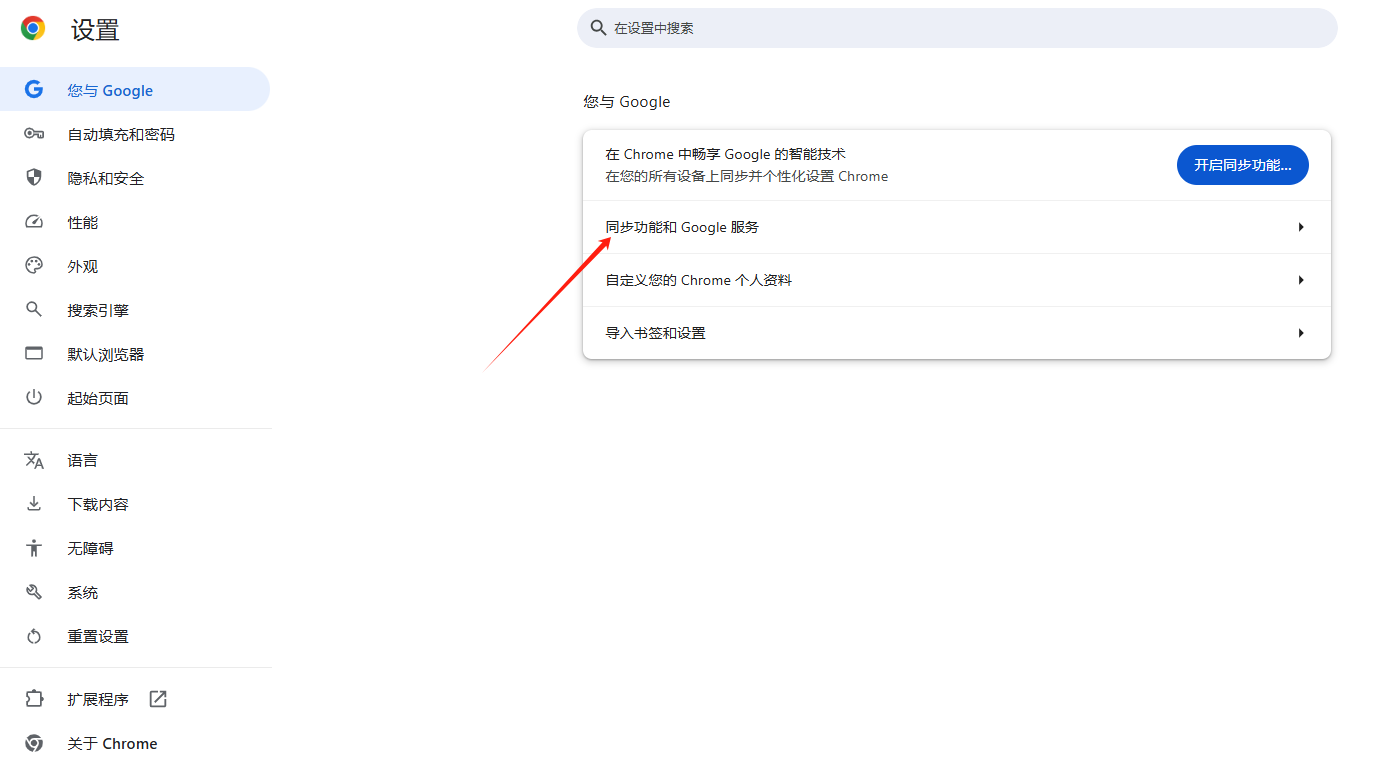The height and width of the screenshot is (784, 1392).
Task: Open 系统 settings section
Action: pyautogui.click(x=135, y=592)
